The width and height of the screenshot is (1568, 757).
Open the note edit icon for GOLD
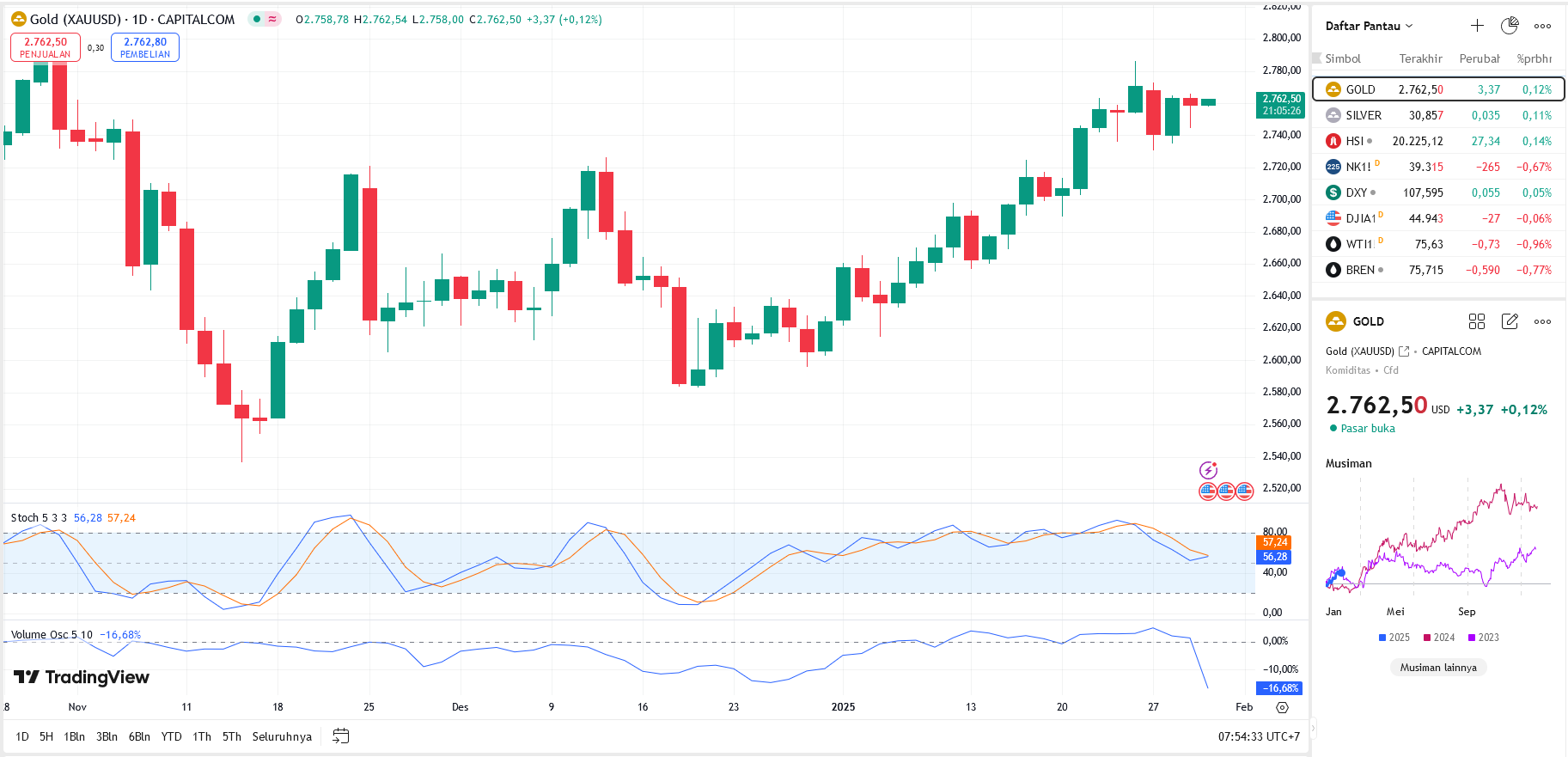point(1510,321)
